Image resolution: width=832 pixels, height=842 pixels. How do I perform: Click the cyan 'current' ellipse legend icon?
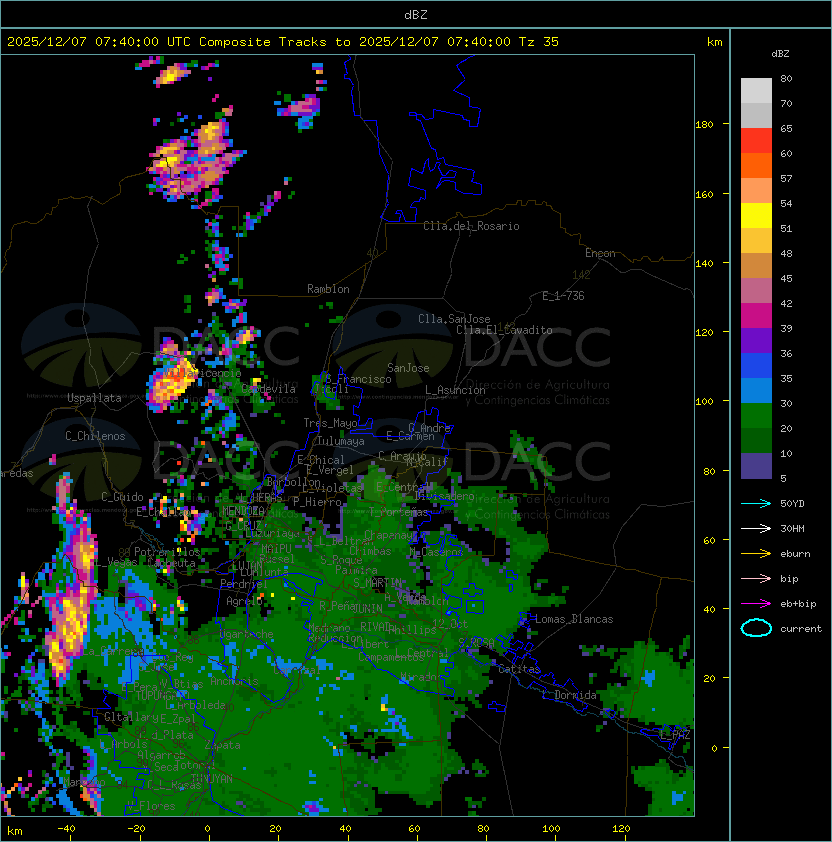click(756, 628)
